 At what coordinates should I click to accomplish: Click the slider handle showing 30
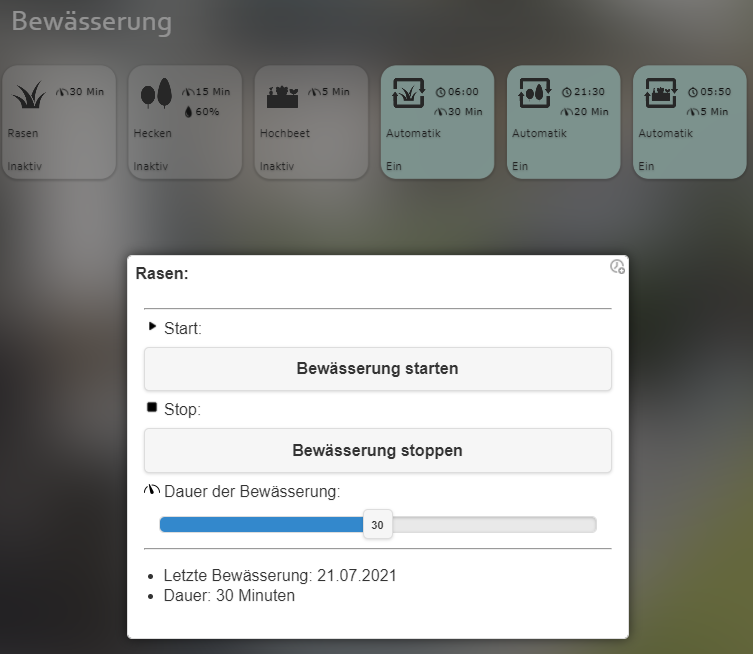(x=377, y=525)
